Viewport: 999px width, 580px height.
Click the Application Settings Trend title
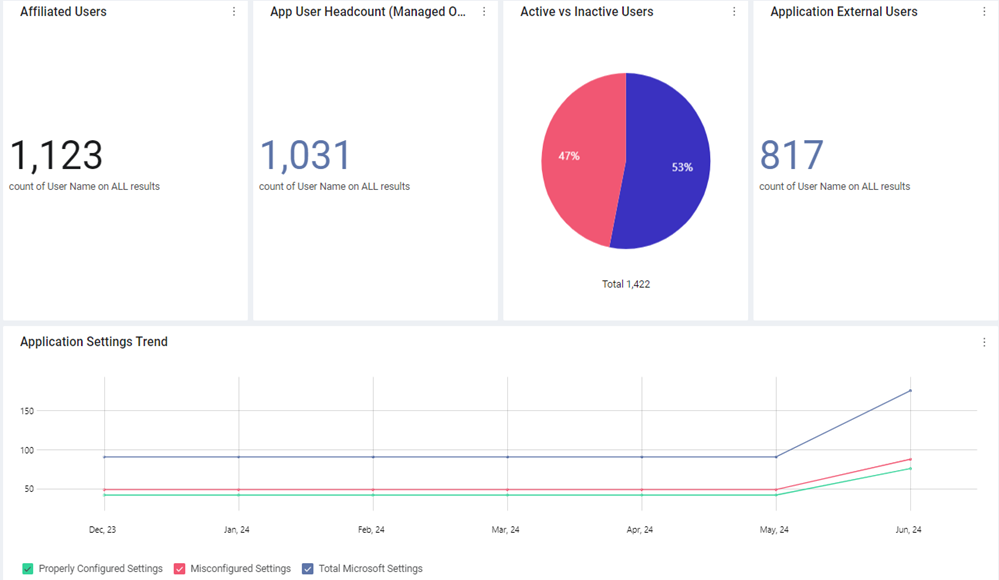94,342
